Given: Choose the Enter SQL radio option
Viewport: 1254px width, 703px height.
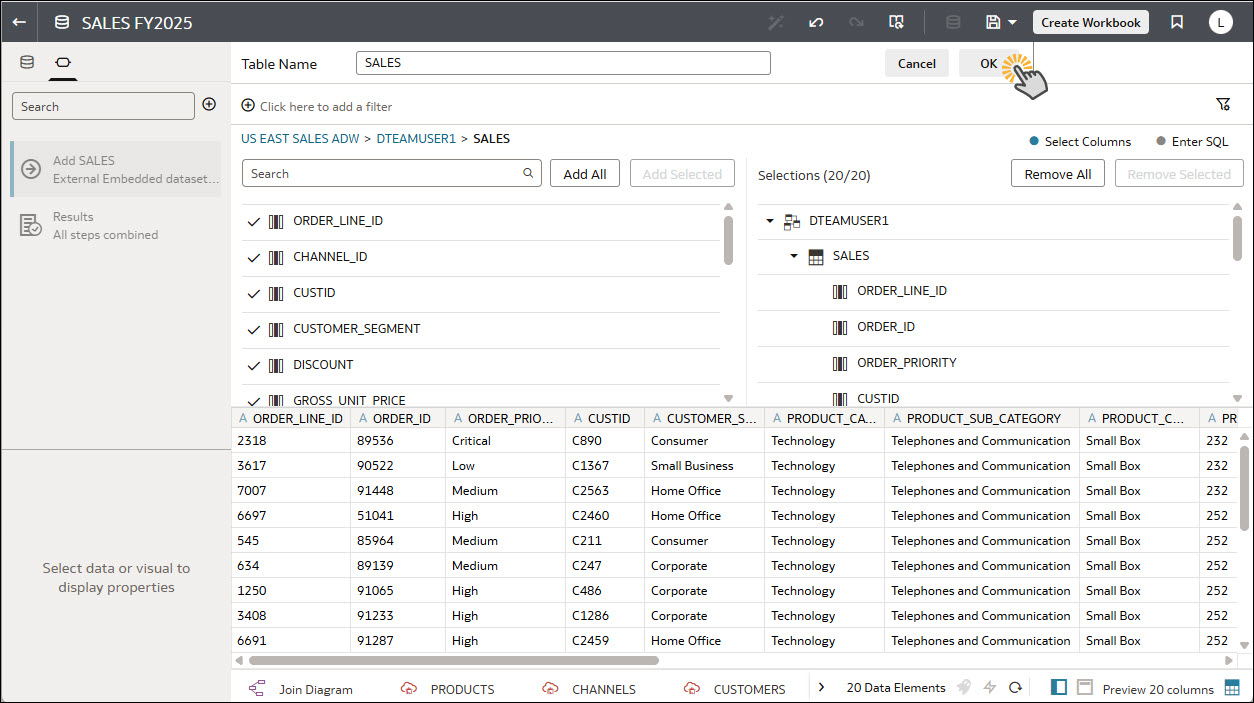Looking at the screenshot, I should 1161,142.
